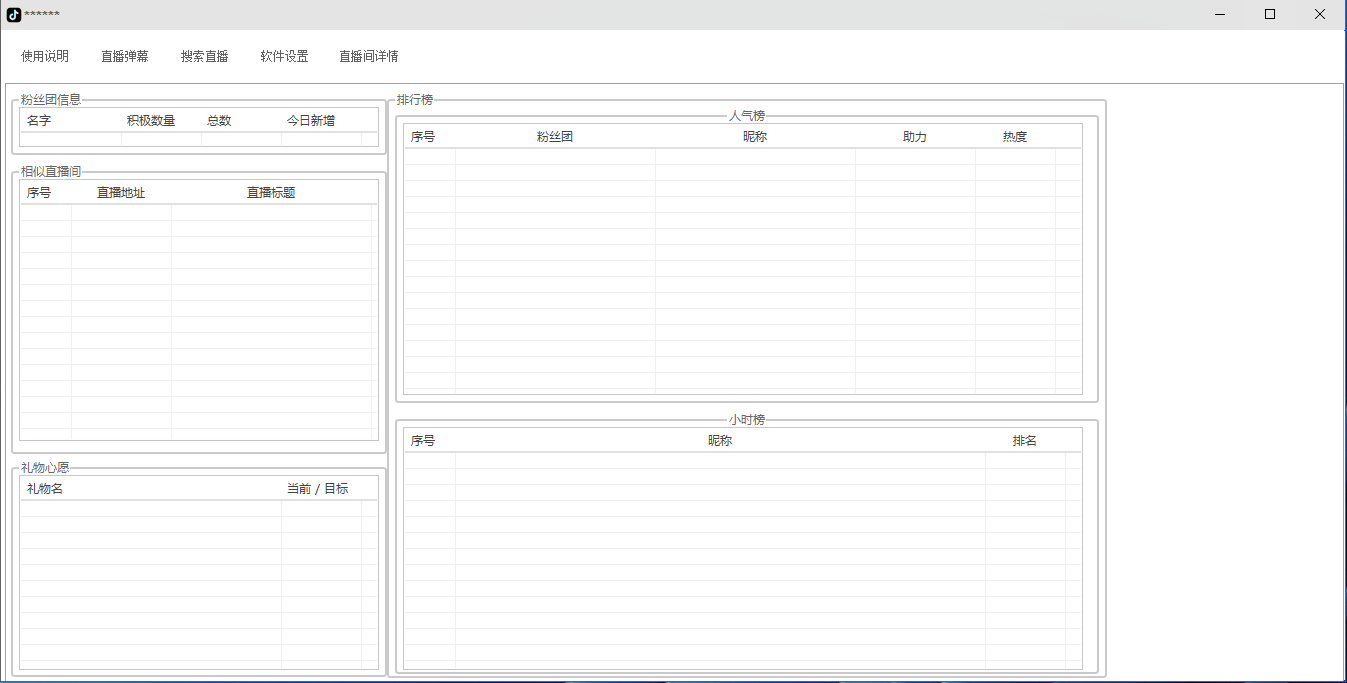
Task: Maximize the application window
Action: point(1270,14)
